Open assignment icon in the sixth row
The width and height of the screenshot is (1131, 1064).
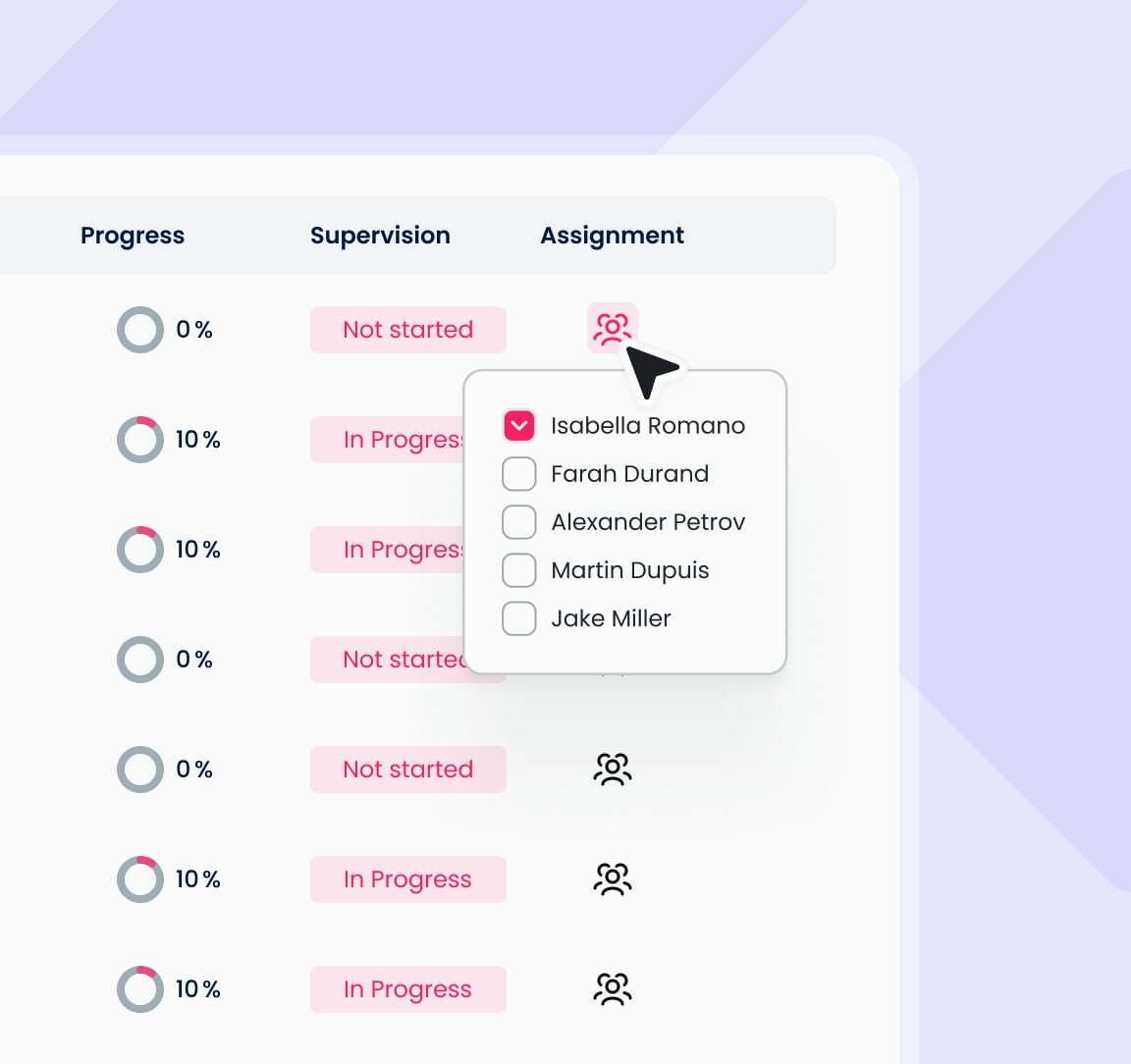(613, 878)
